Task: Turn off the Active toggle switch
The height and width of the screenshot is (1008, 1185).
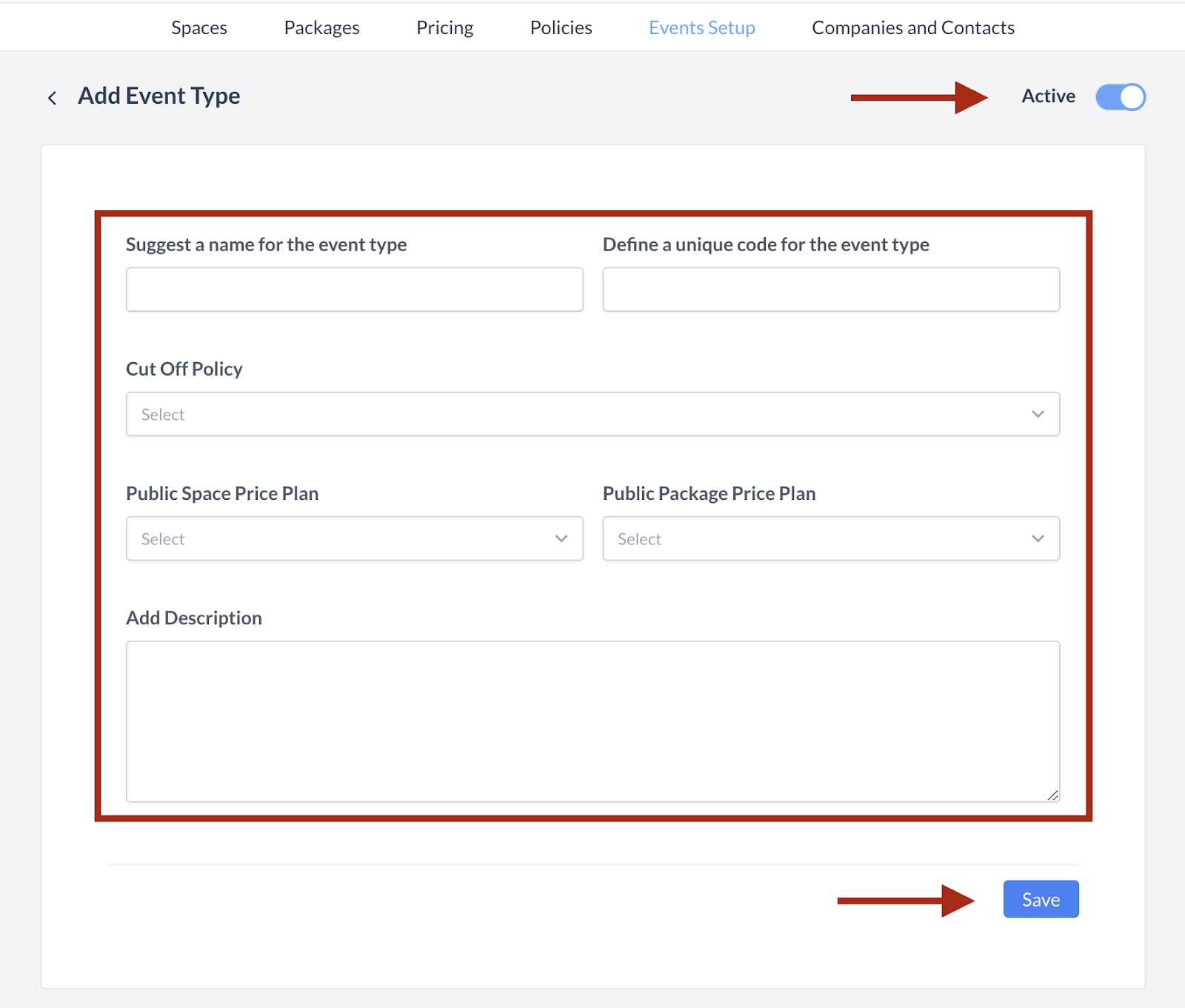Action: pyautogui.click(x=1120, y=97)
